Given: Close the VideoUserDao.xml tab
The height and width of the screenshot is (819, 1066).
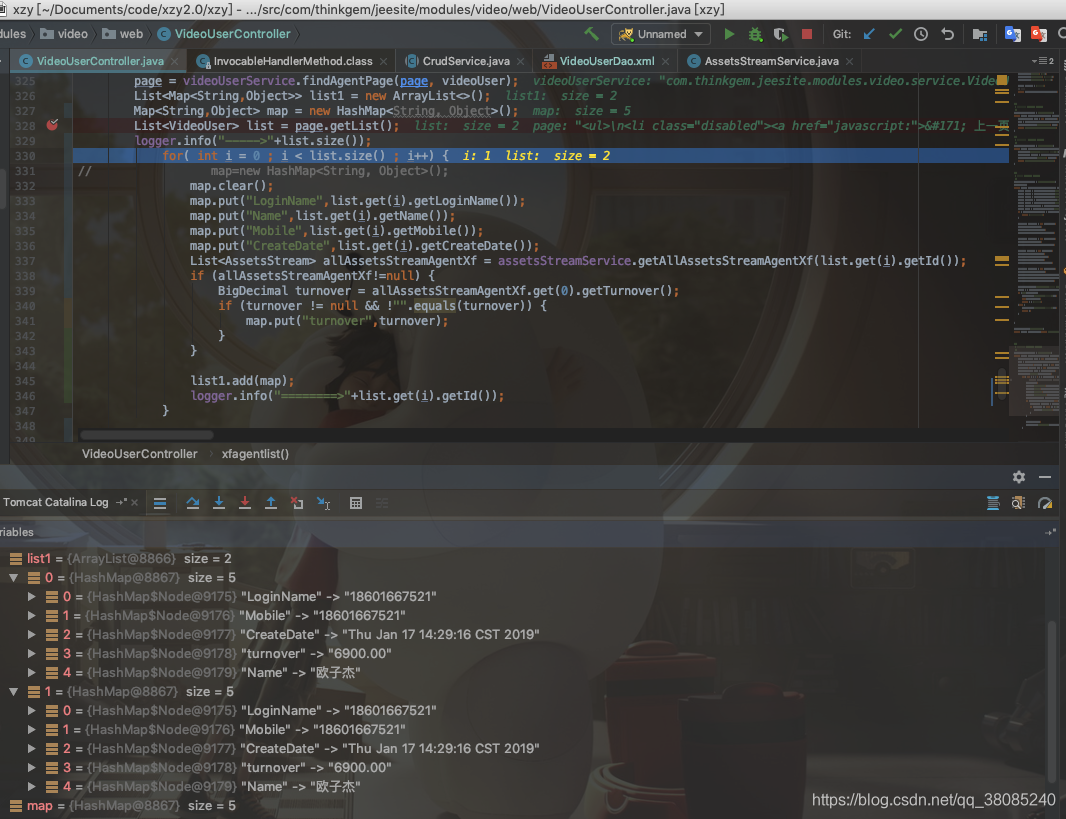Looking at the screenshot, I should click(666, 61).
